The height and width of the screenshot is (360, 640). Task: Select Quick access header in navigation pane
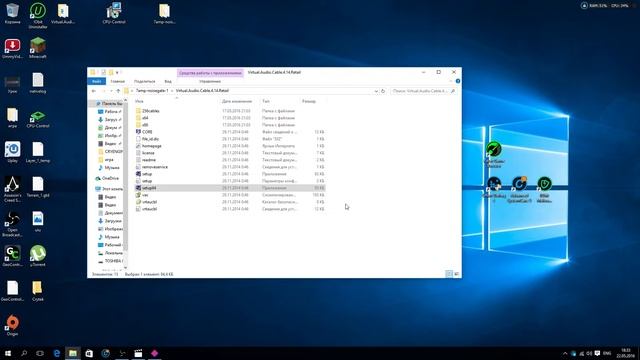point(109,104)
